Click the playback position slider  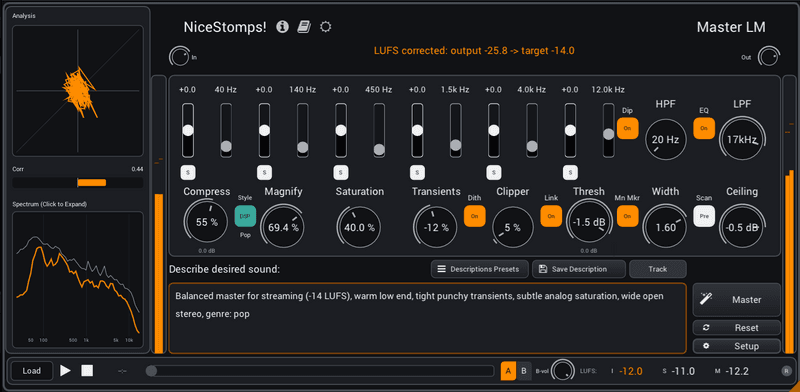click(x=320, y=371)
